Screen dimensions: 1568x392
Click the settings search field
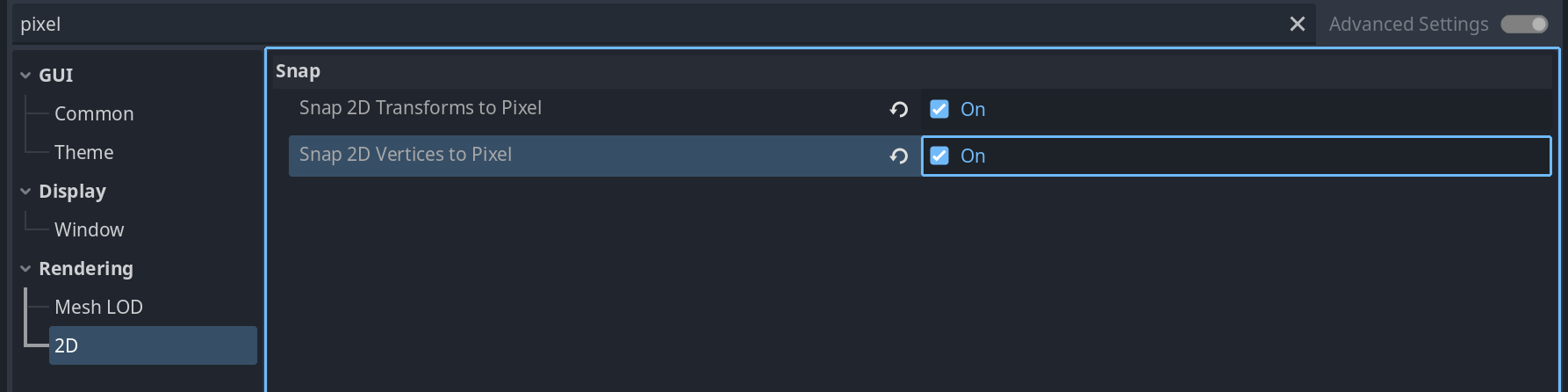(x=615, y=25)
